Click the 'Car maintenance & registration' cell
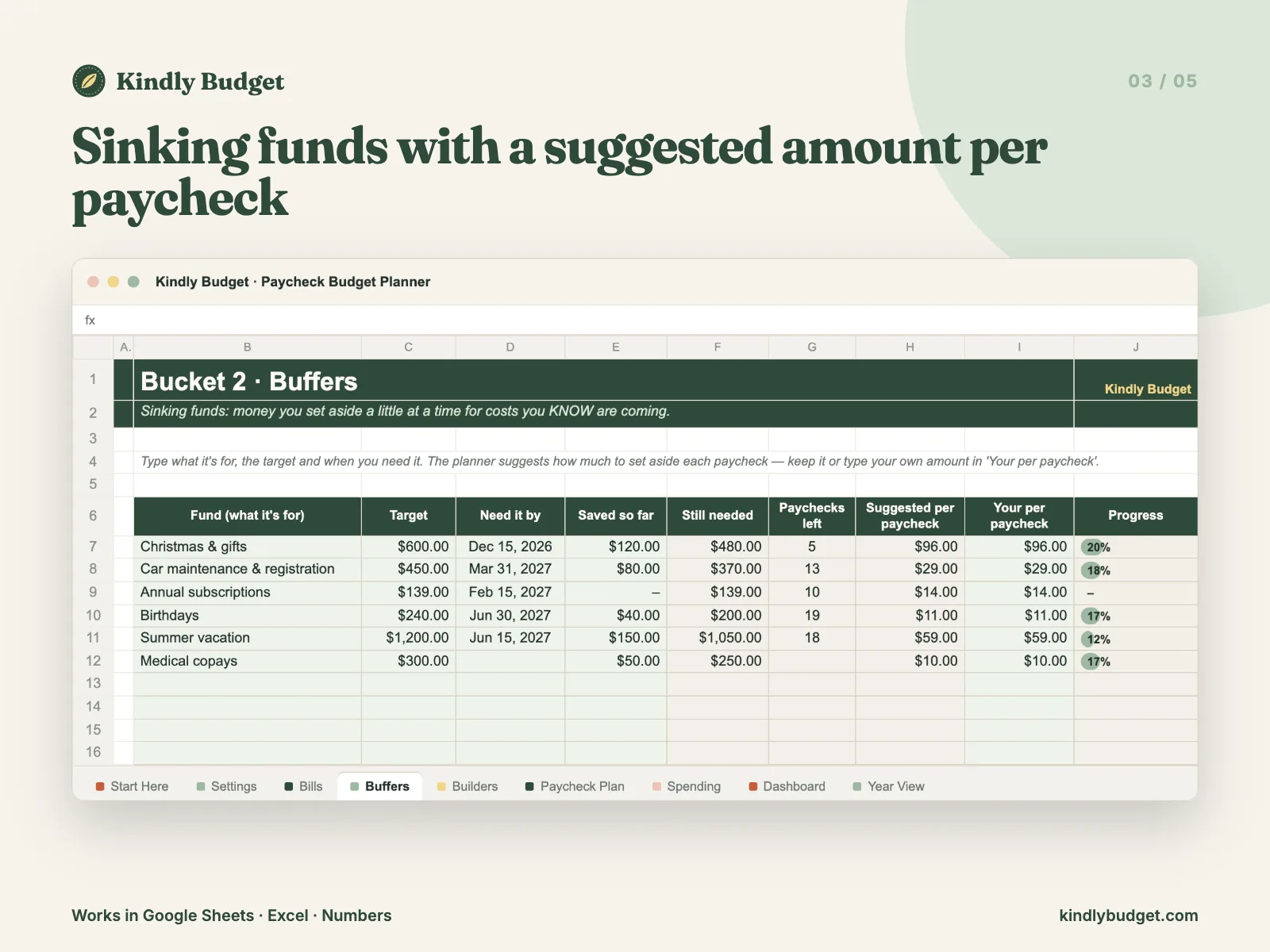The image size is (1270, 952). [x=248, y=569]
